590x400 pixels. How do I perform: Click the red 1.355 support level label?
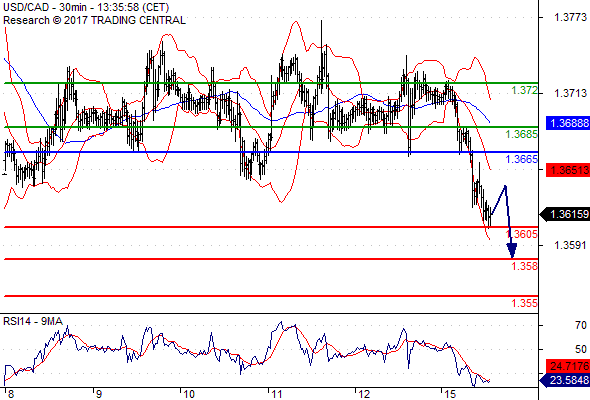click(525, 303)
